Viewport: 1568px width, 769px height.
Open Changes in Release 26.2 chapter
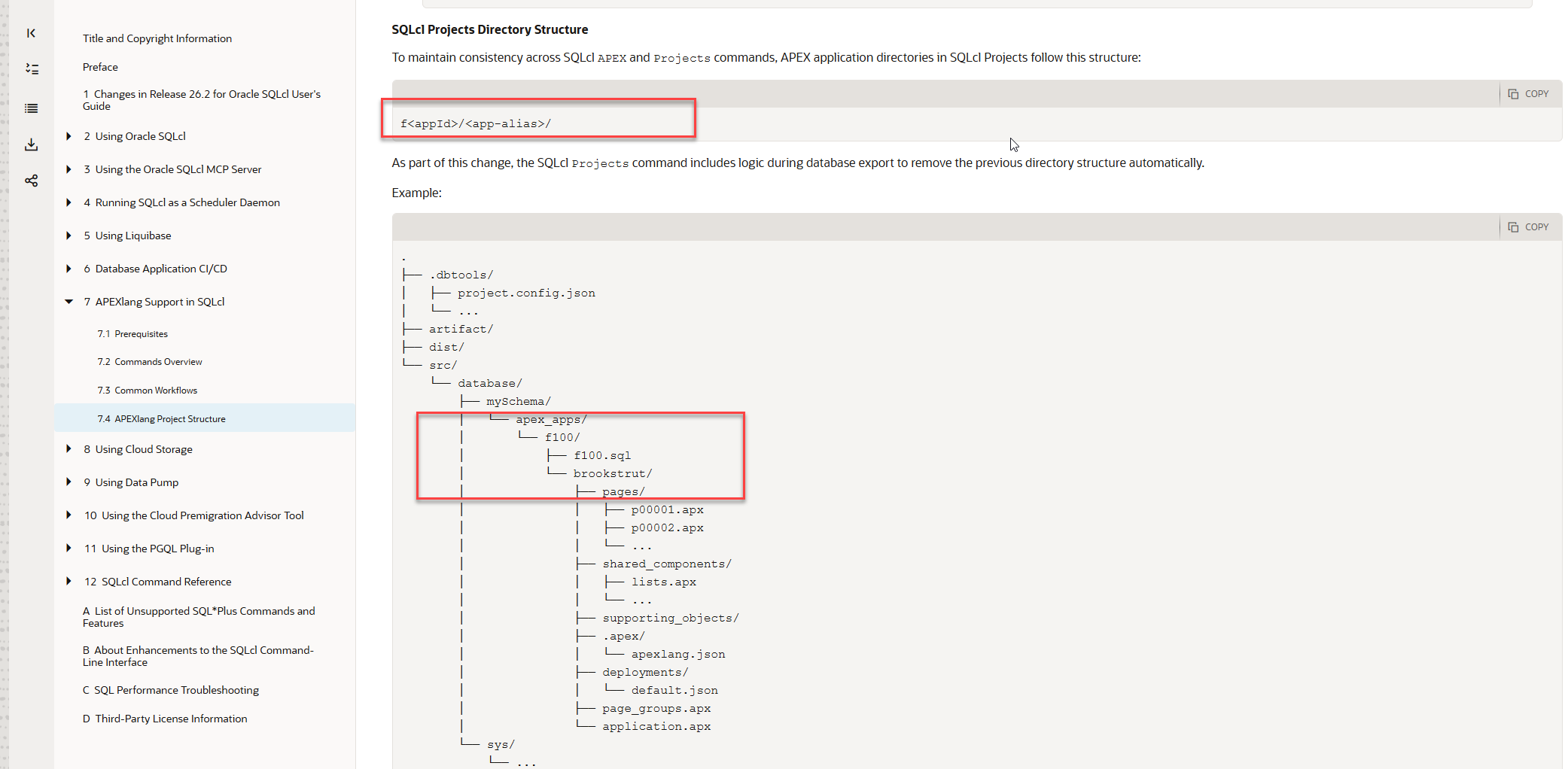click(x=202, y=100)
